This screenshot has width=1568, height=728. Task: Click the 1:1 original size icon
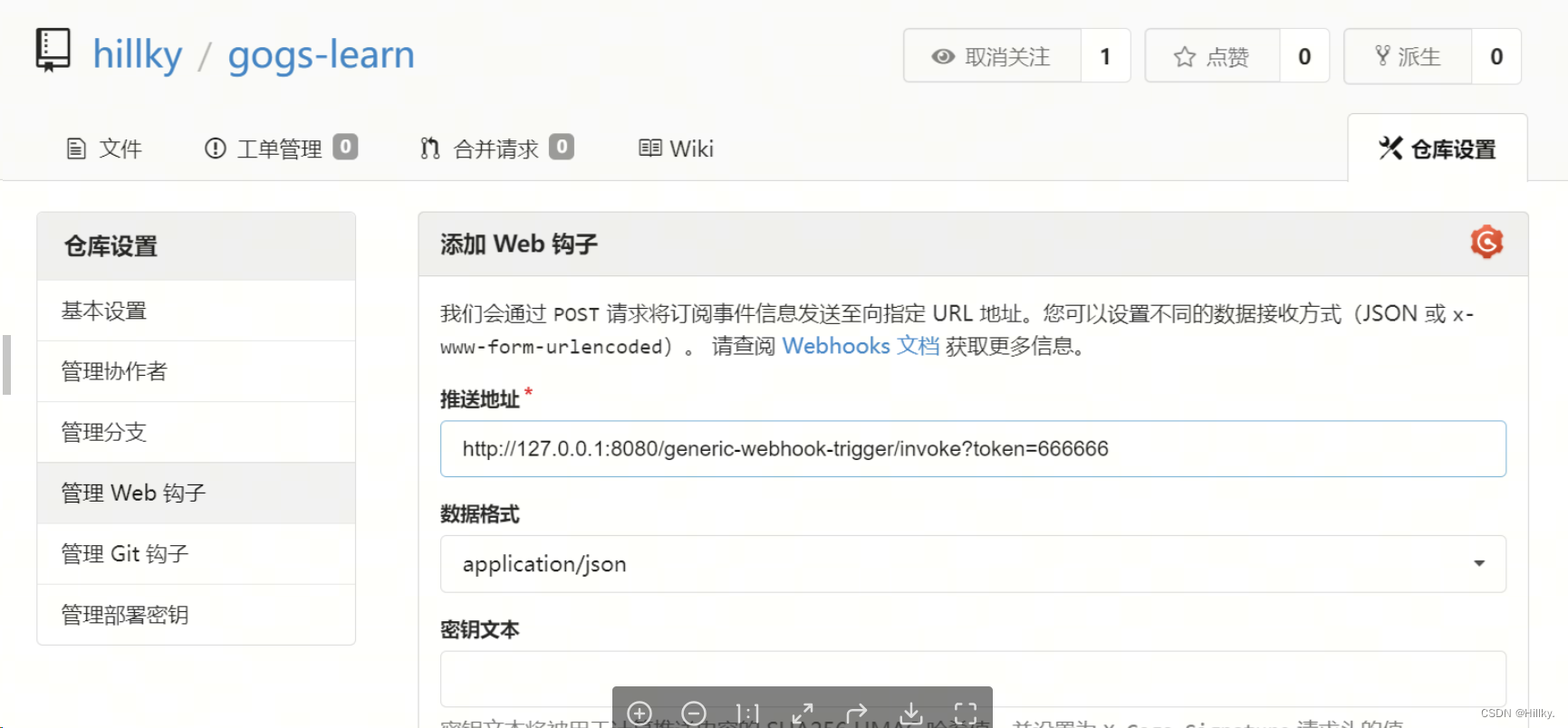748,714
